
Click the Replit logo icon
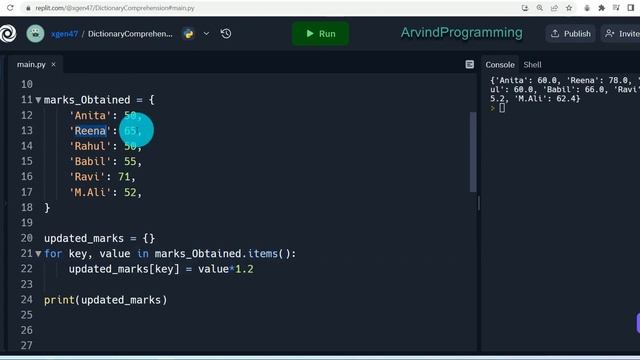pyautogui.click(x=7, y=33)
